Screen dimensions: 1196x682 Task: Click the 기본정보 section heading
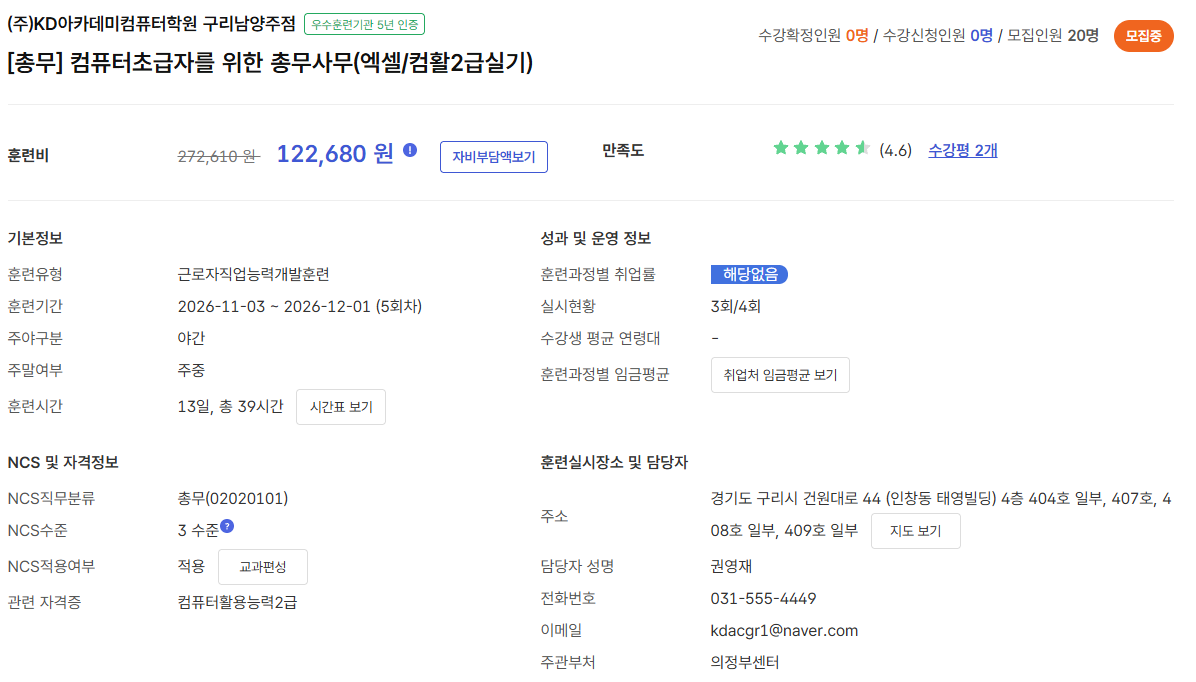pos(35,239)
